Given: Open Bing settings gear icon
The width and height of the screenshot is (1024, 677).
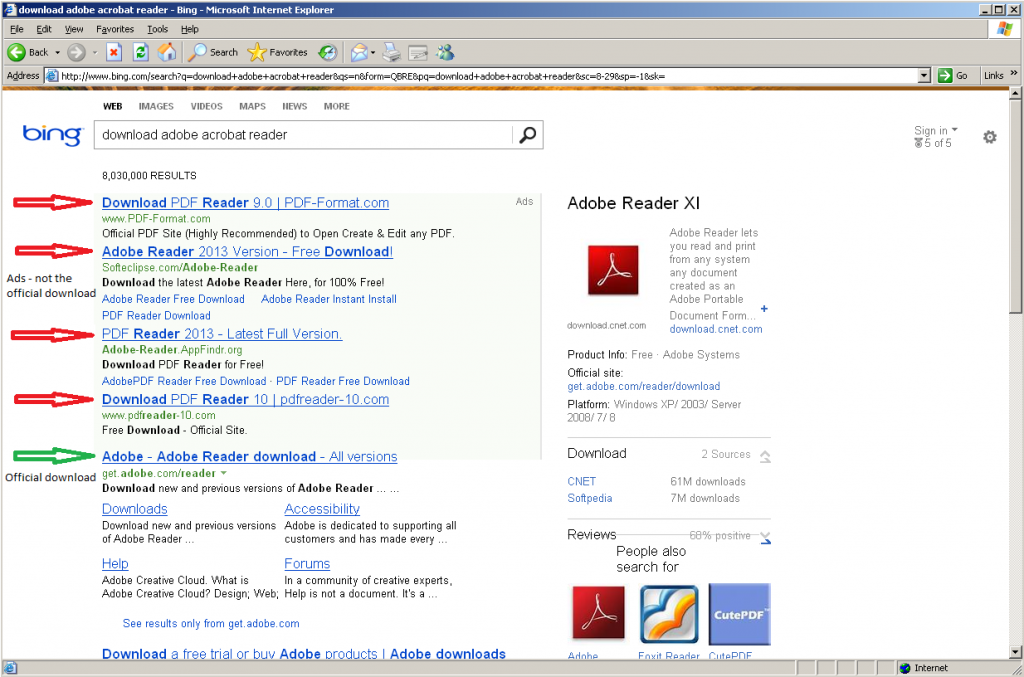Looking at the screenshot, I should 990,137.
